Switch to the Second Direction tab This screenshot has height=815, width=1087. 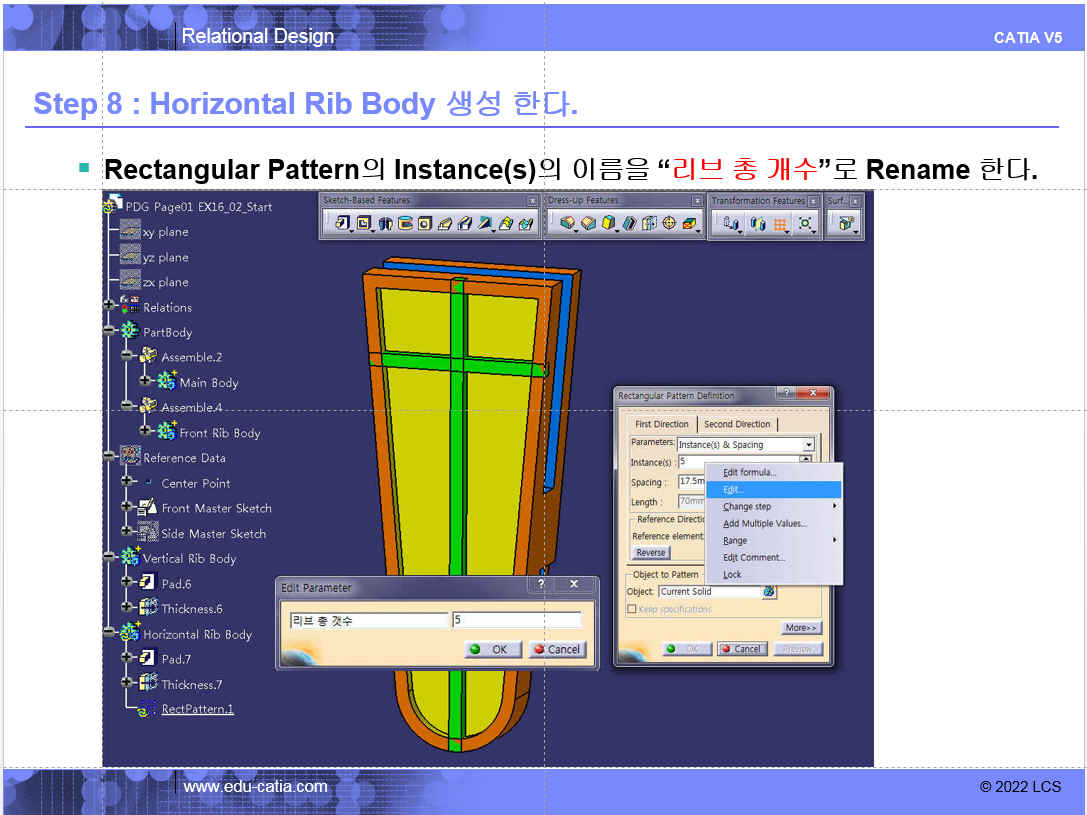click(x=737, y=424)
